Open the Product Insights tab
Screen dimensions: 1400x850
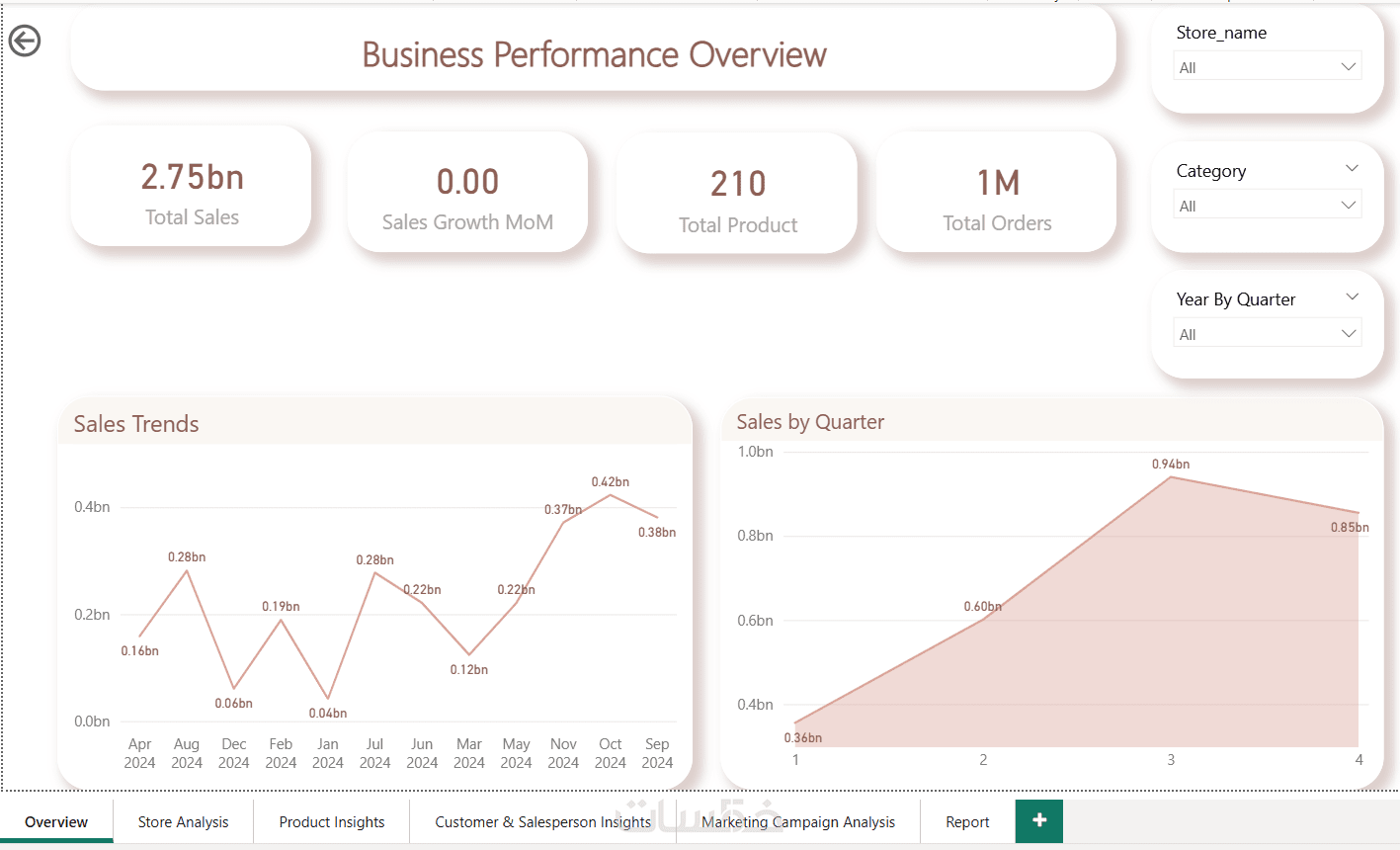tap(332, 822)
